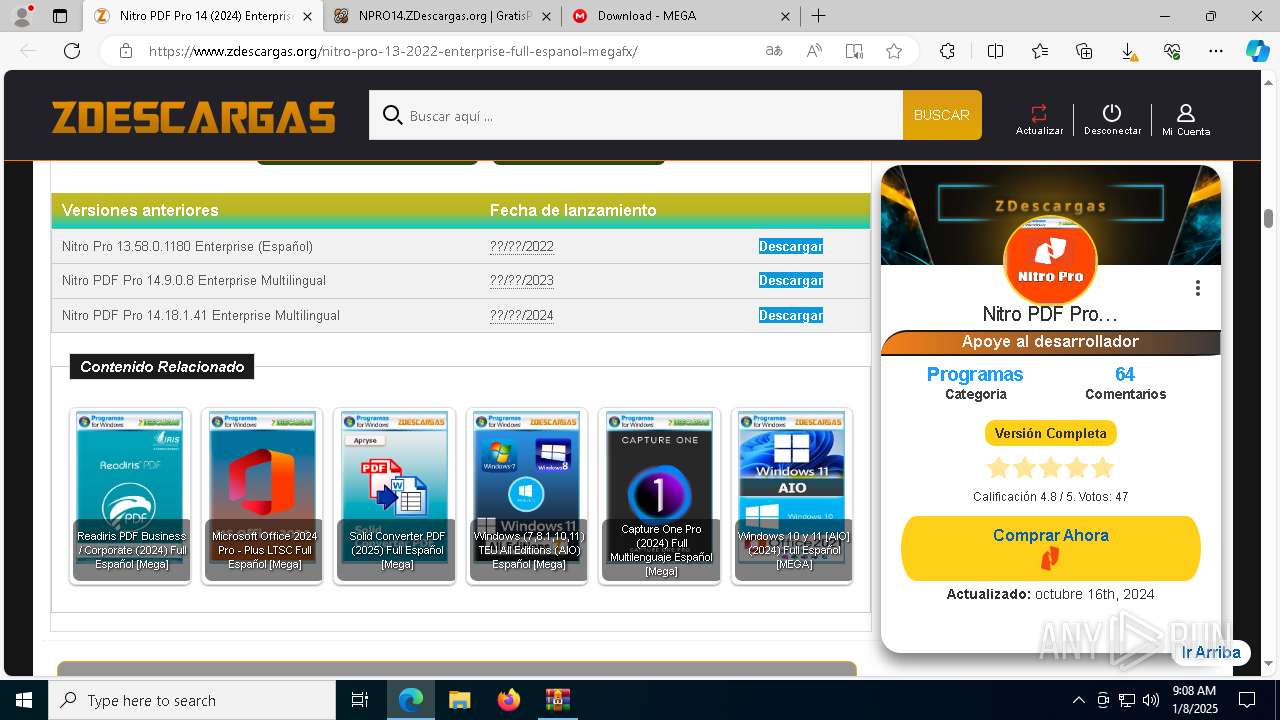The width and height of the screenshot is (1280, 720).
Task: Close the Download - MEGA tab
Action: (785, 16)
